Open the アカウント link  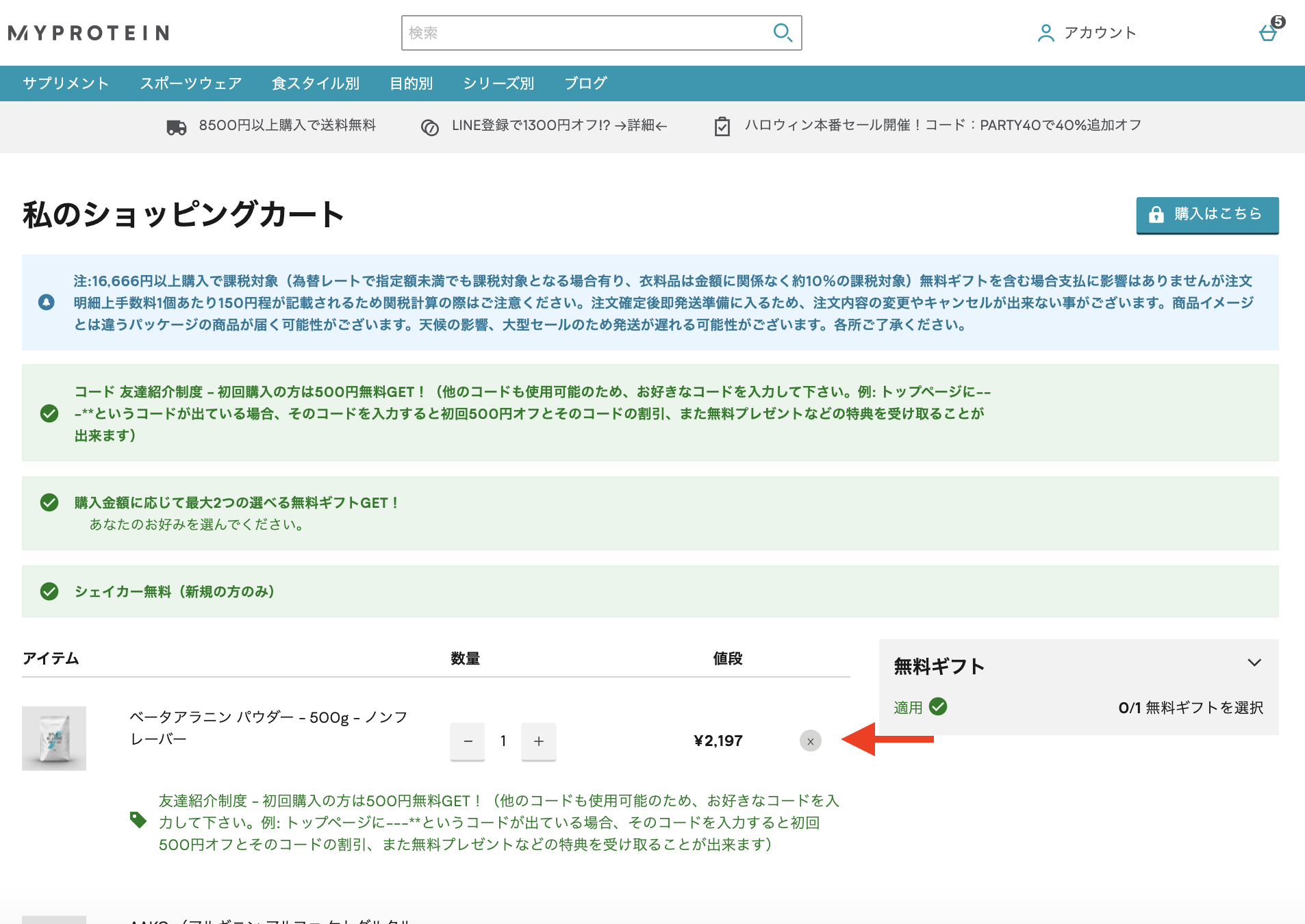(1100, 33)
